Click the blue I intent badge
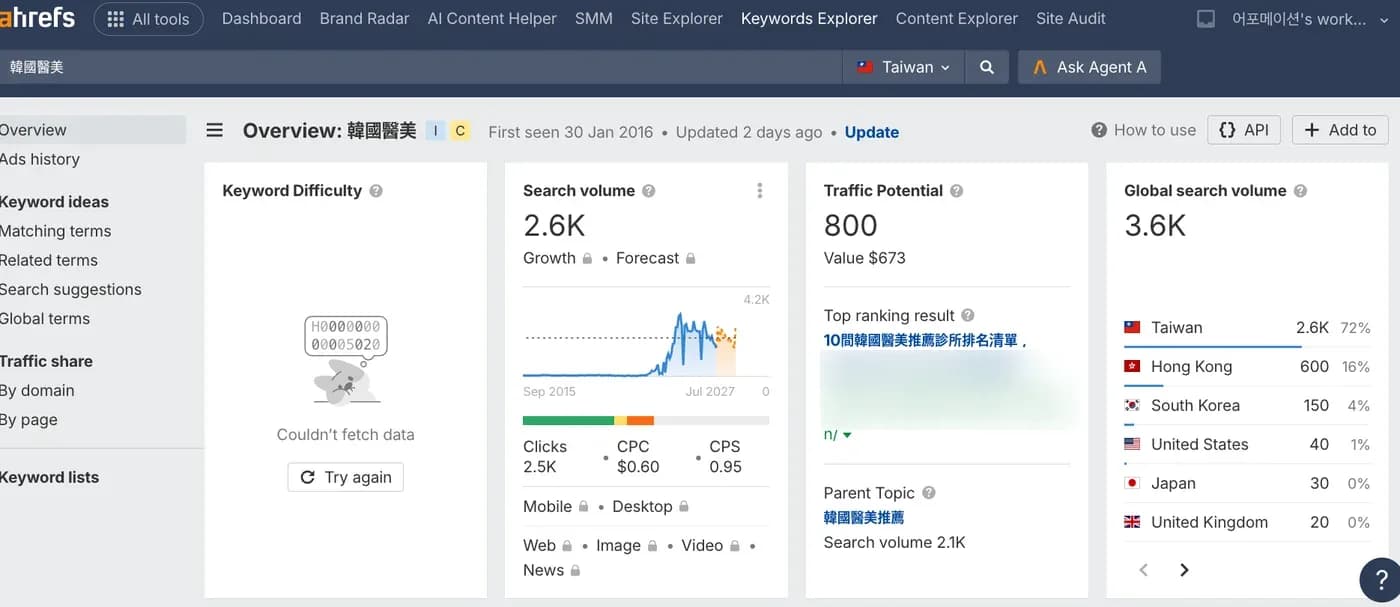 (435, 130)
